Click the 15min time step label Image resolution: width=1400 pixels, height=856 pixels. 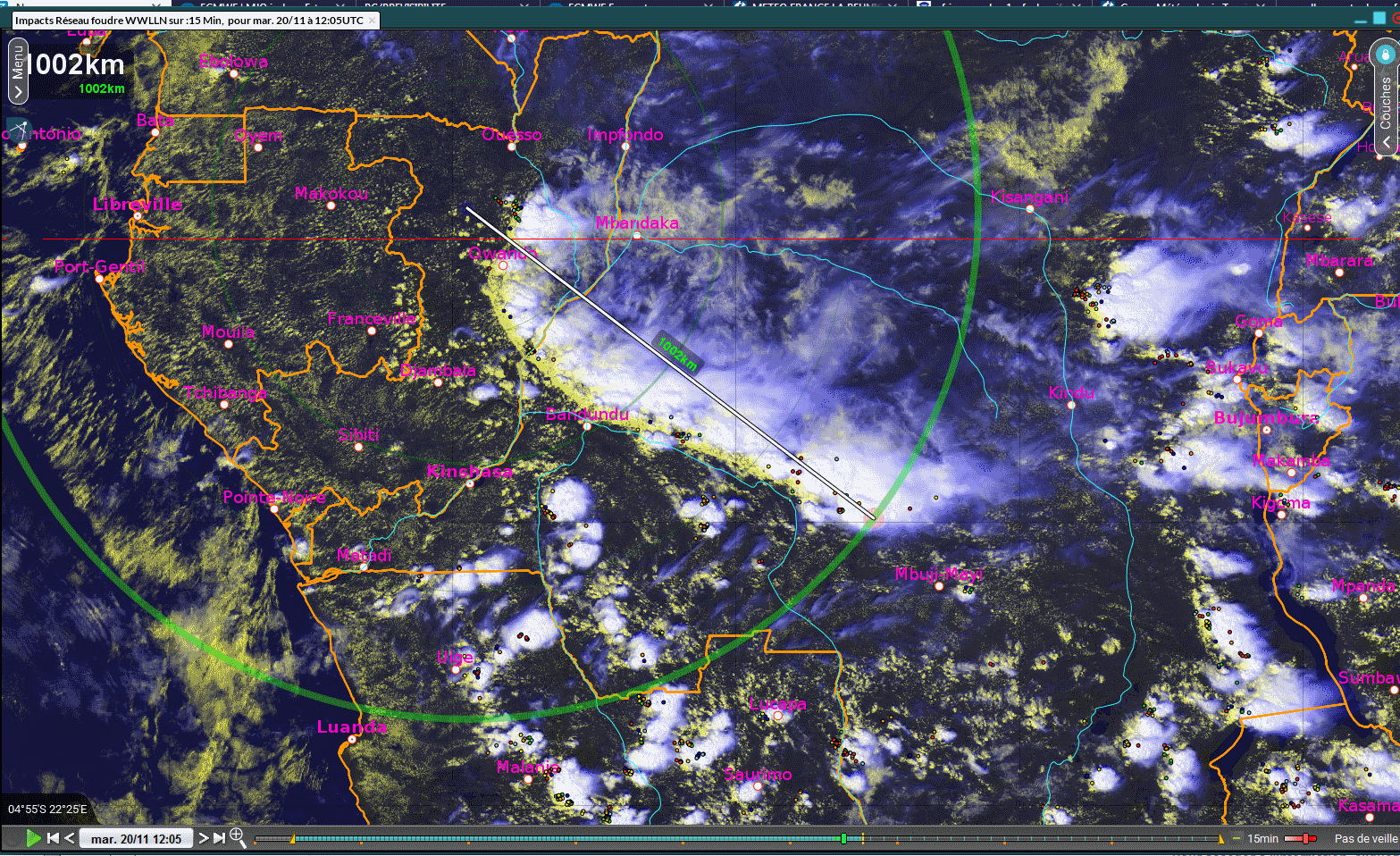[1262, 838]
